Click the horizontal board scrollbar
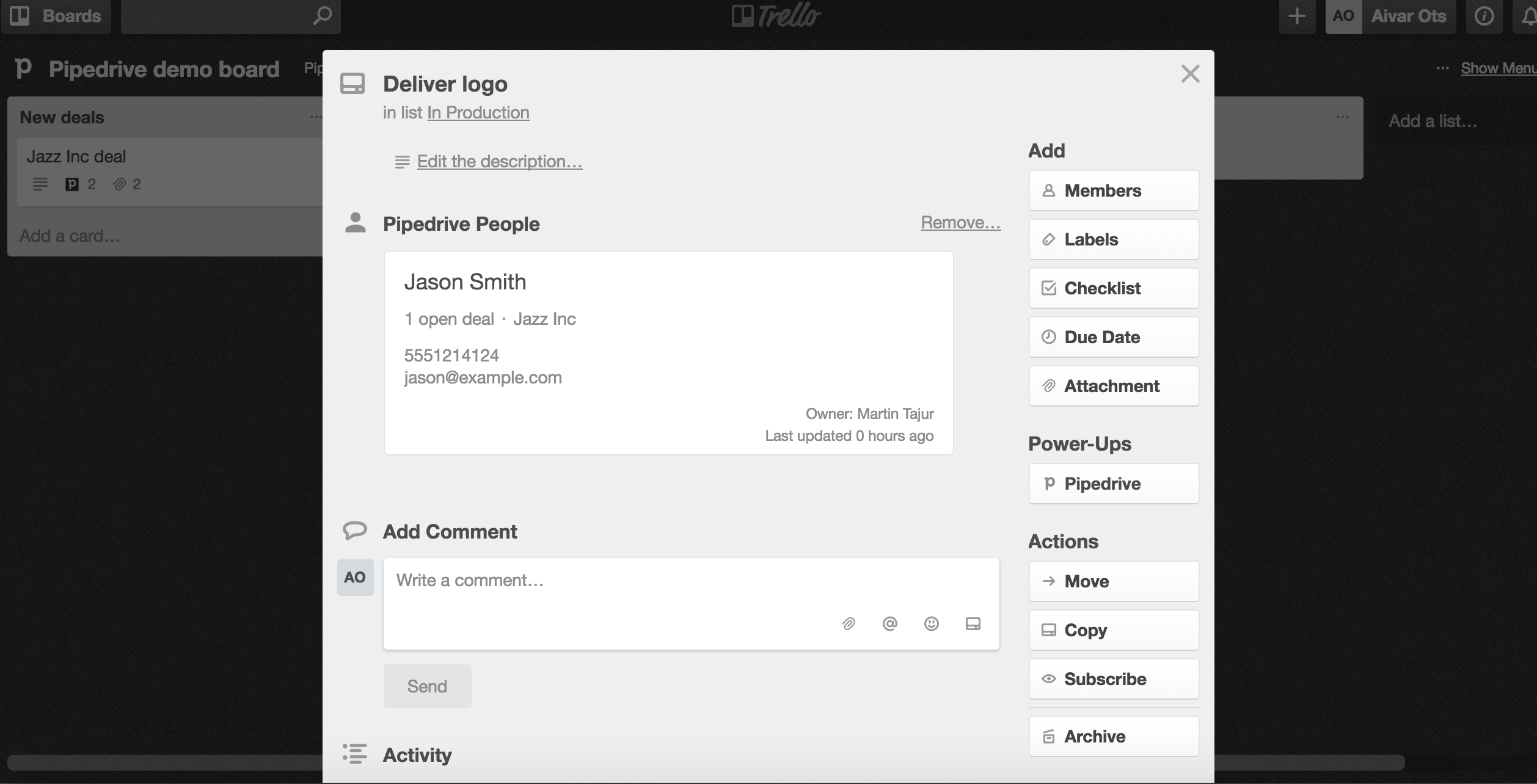 pos(165,763)
